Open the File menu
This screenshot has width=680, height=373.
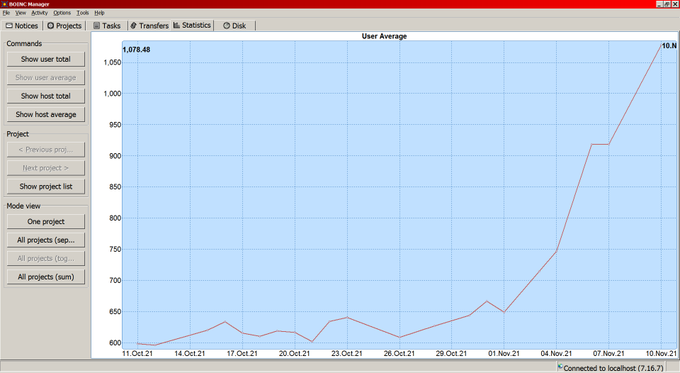click(x=6, y=13)
